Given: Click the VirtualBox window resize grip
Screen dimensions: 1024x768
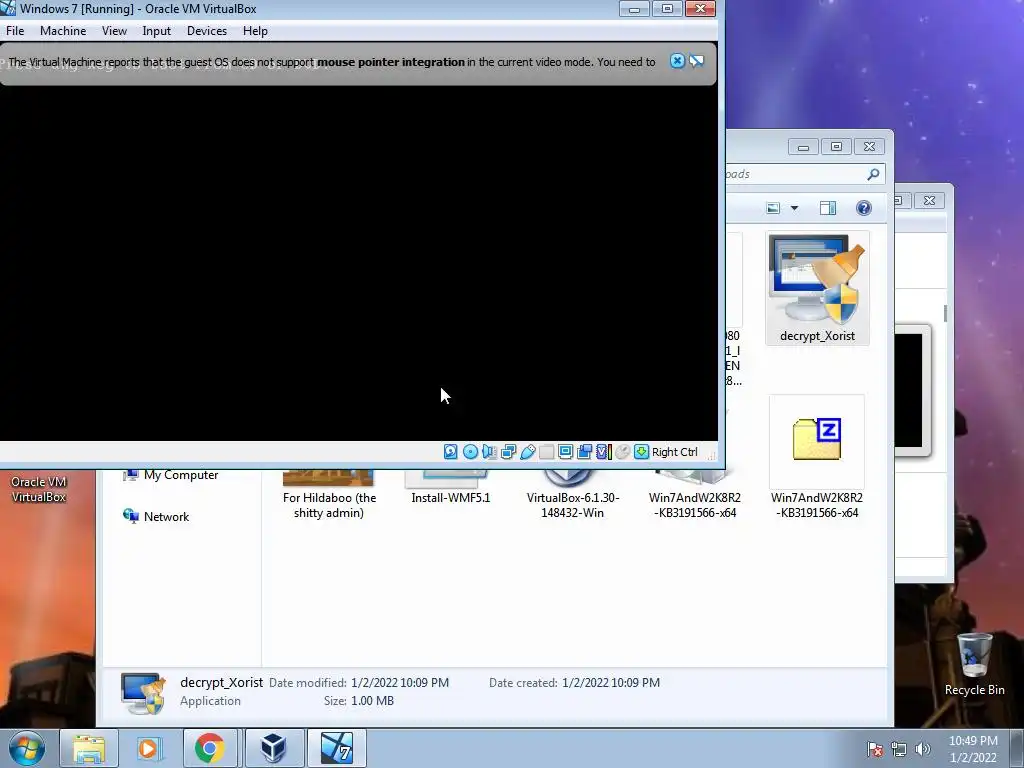Looking at the screenshot, I should point(711,455).
